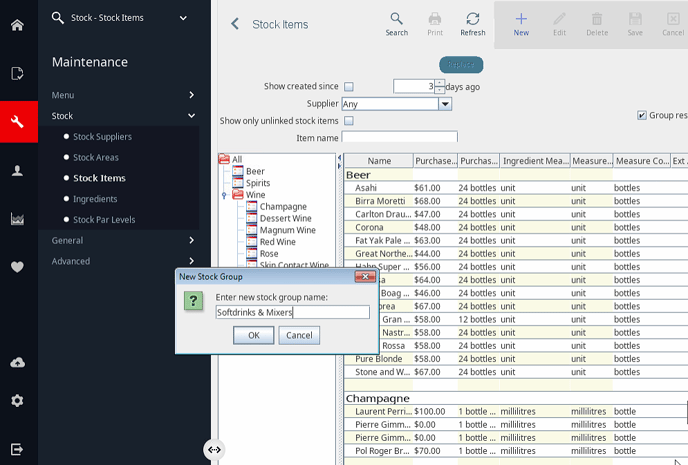Open the heart loyalty icon in sidebar
688x465 pixels.
[x=17, y=267]
